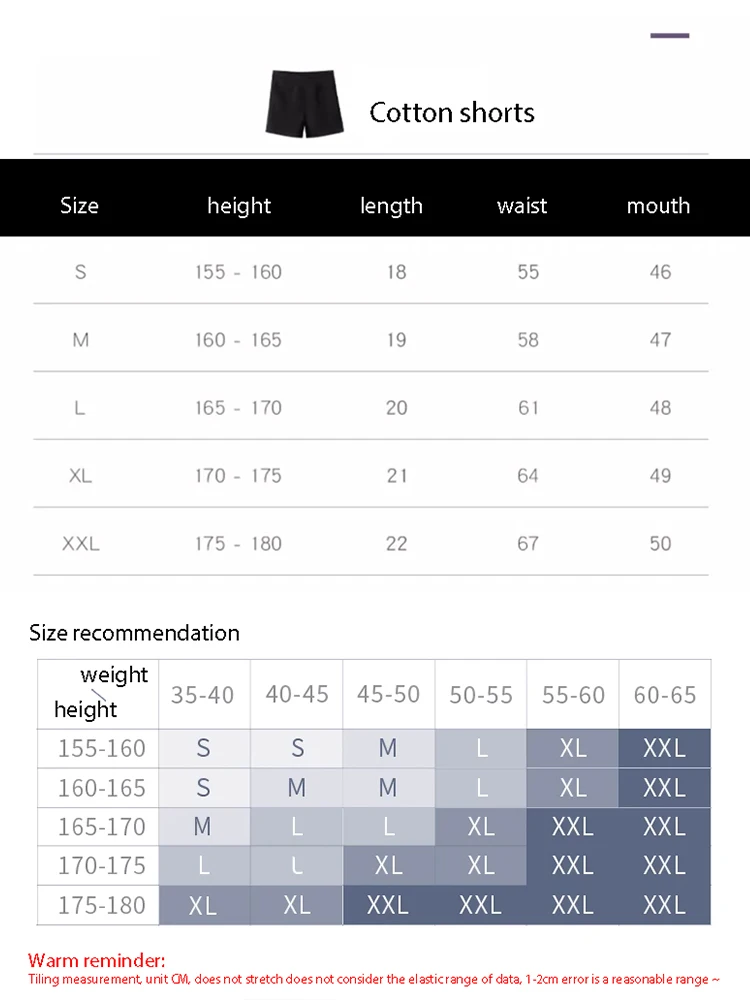750x1000 pixels.
Task: Click the "mouth" column header
Action: tap(658, 206)
